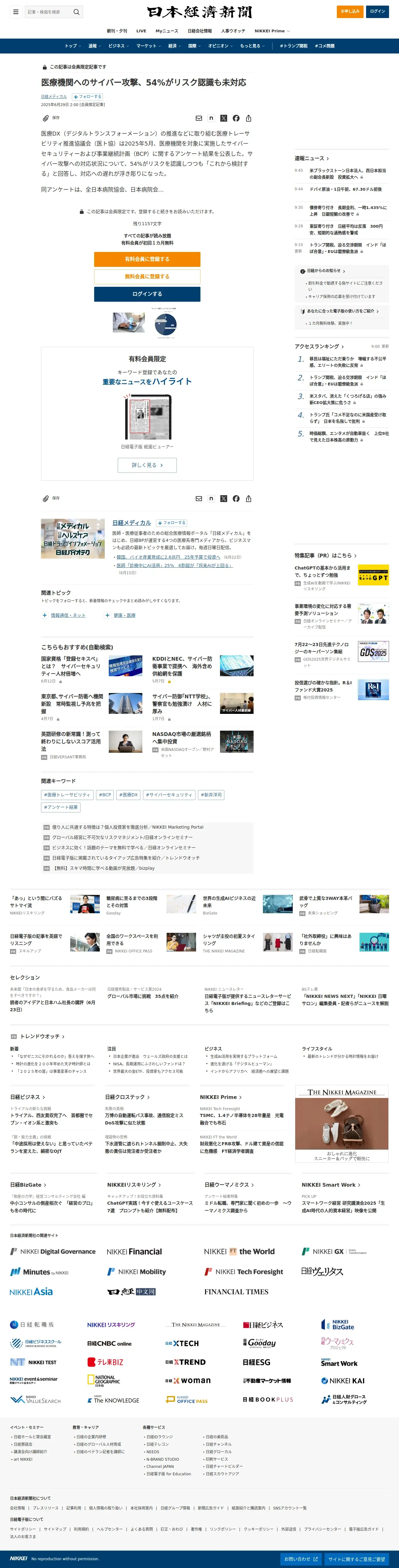Select the #アンケート結果 keyword tag
399x1568 pixels.
point(61,808)
